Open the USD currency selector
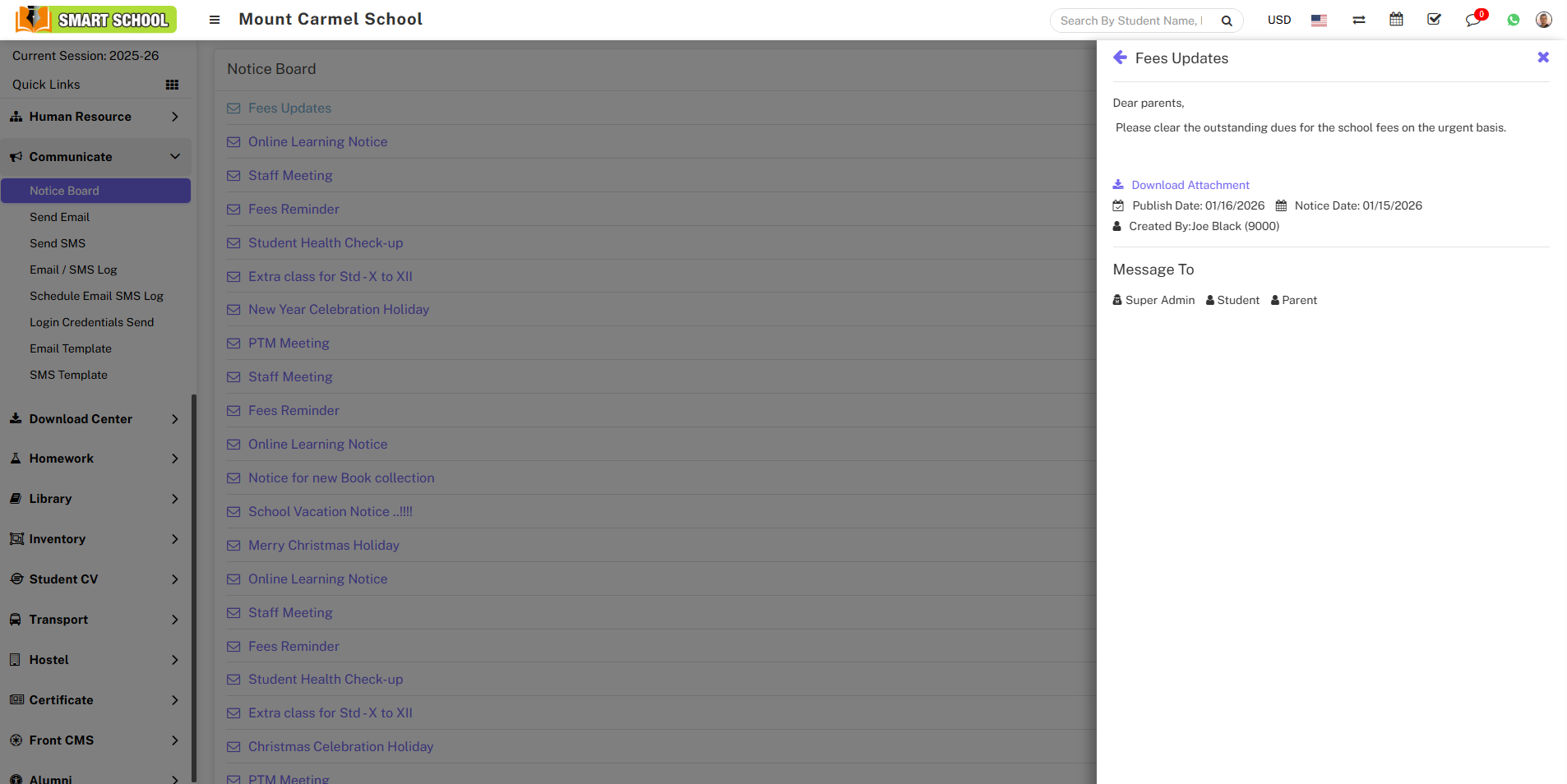Viewport: 1567px width, 784px height. [1278, 20]
